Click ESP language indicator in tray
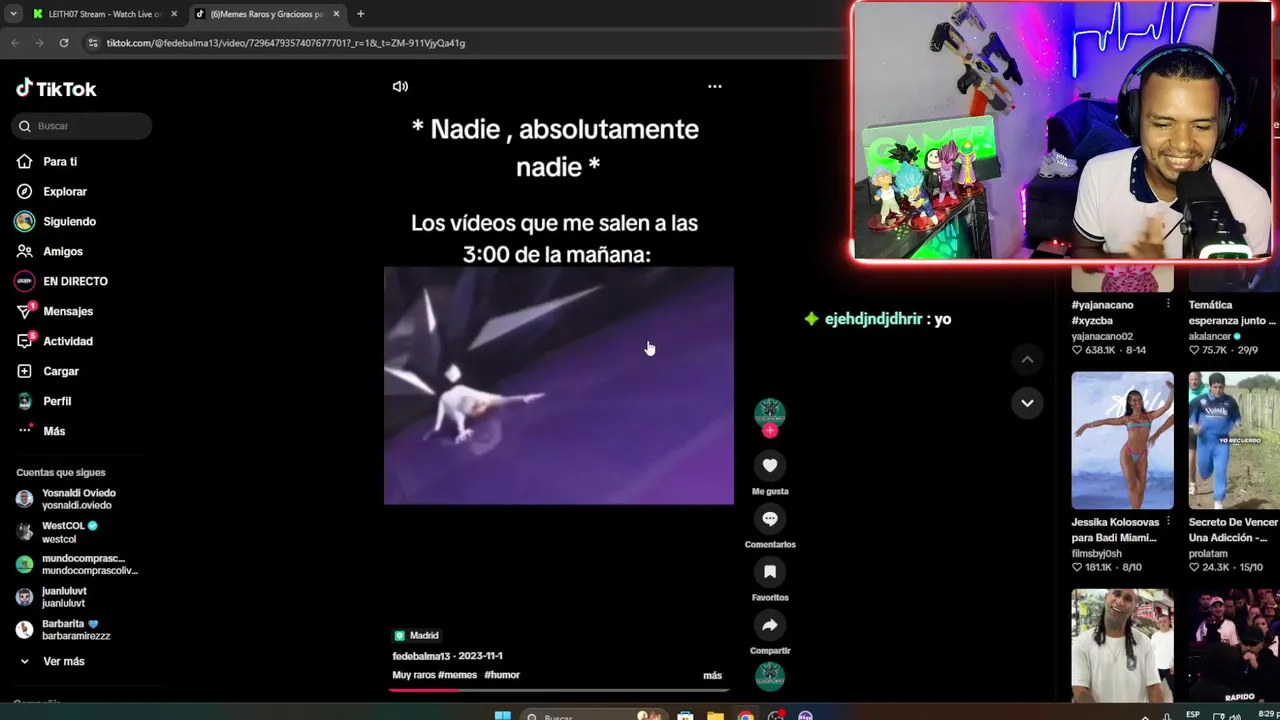Viewport: 1280px width, 720px height. 1193,715
